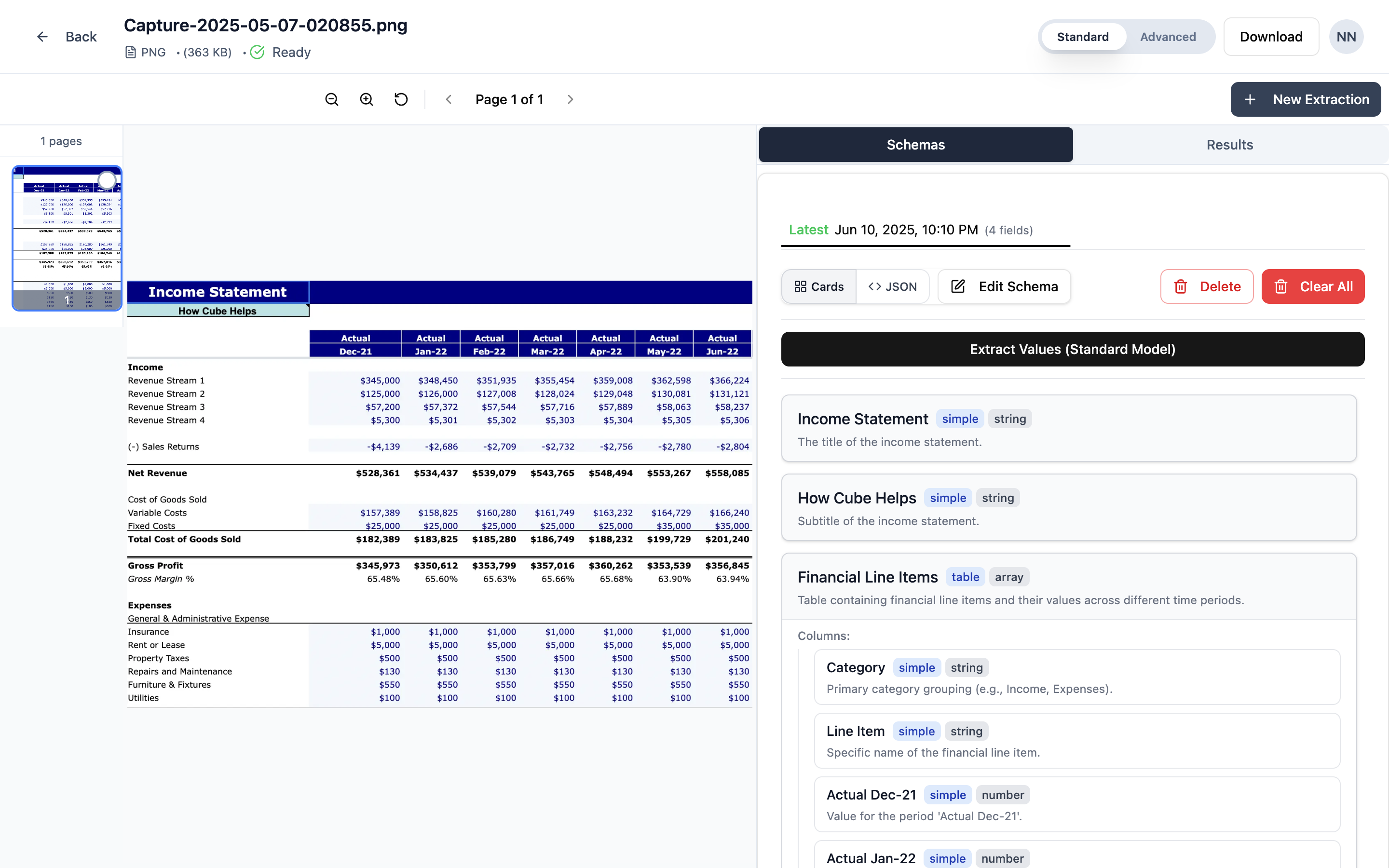
Task: Select the Latest Jun 10 schema version tab
Action: 910,230
